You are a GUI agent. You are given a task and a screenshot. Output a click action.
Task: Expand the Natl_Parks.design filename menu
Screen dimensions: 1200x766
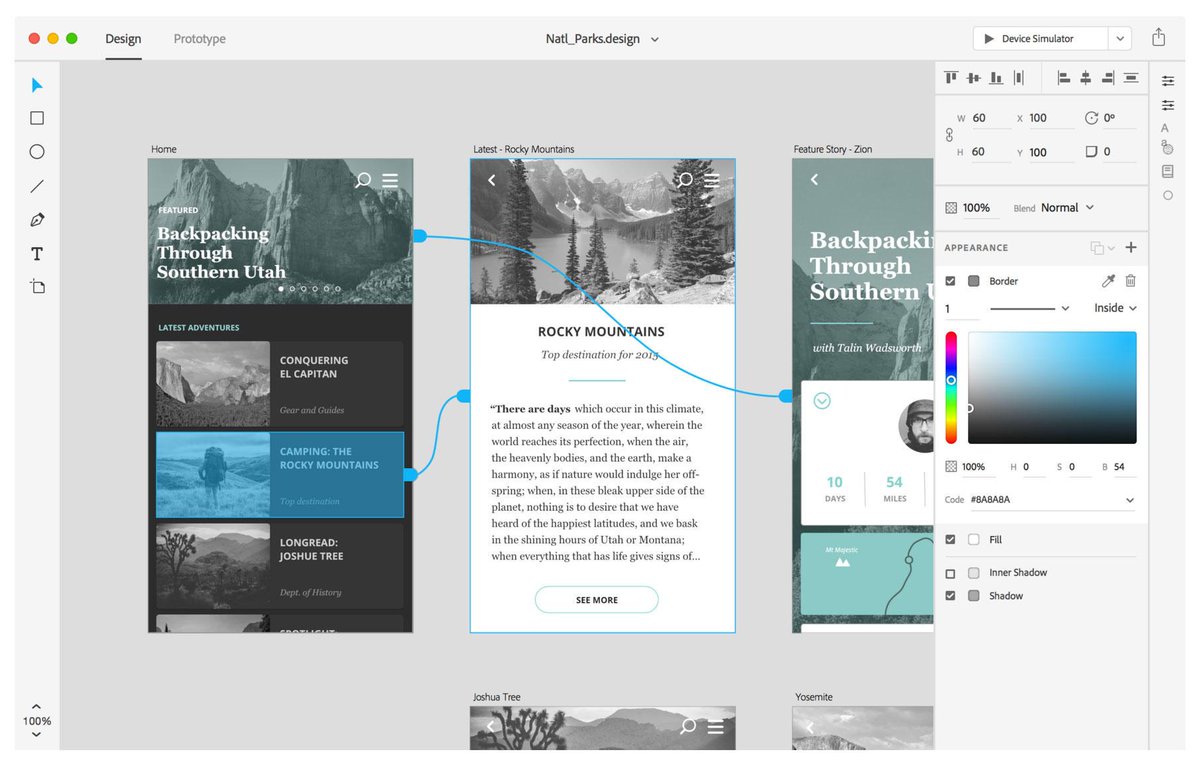pos(655,38)
